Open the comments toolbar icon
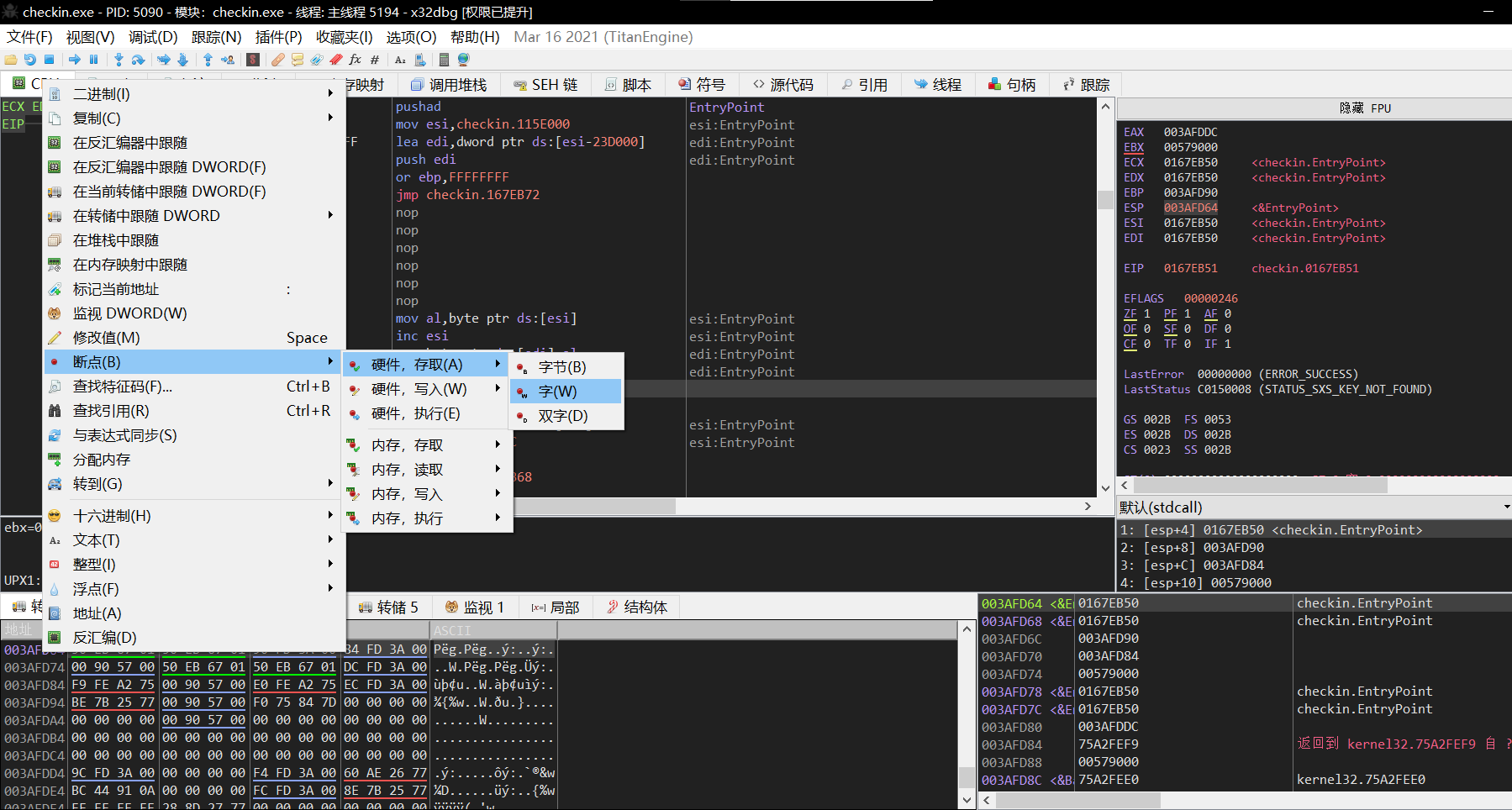 pos(297,60)
